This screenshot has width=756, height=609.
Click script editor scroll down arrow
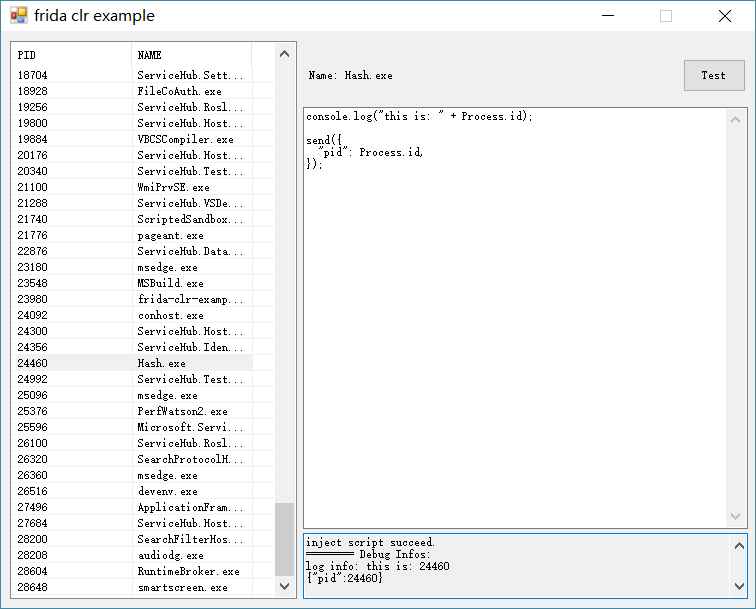(735, 516)
